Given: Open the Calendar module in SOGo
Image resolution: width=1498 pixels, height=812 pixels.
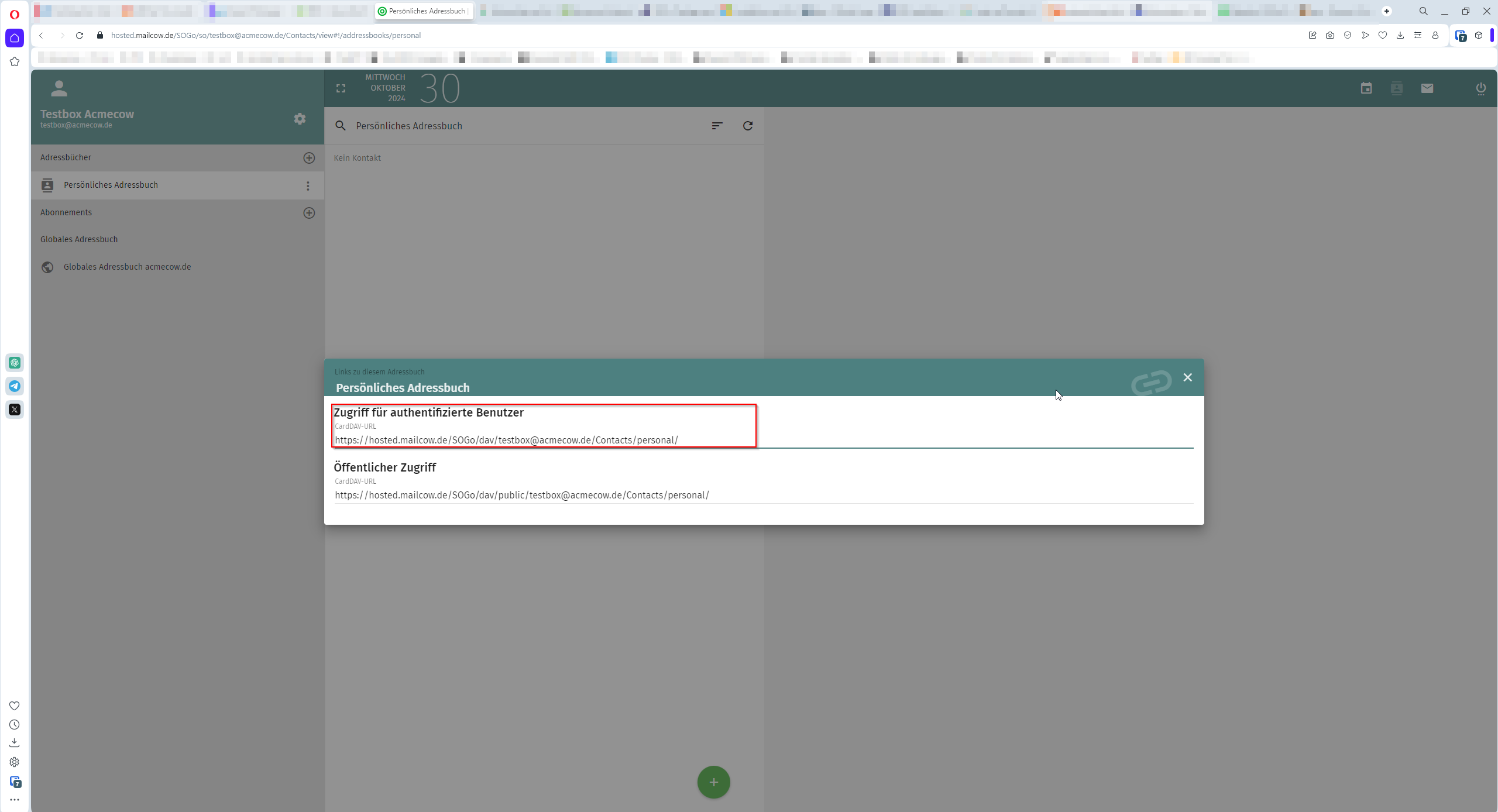Looking at the screenshot, I should click(x=1366, y=88).
